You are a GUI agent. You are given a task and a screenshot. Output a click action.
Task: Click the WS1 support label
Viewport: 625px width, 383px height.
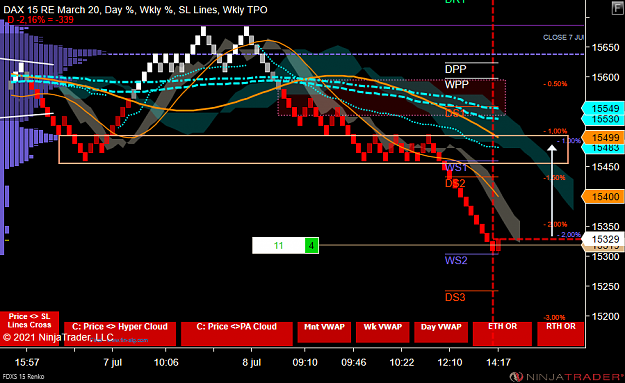[x=456, y=168]
